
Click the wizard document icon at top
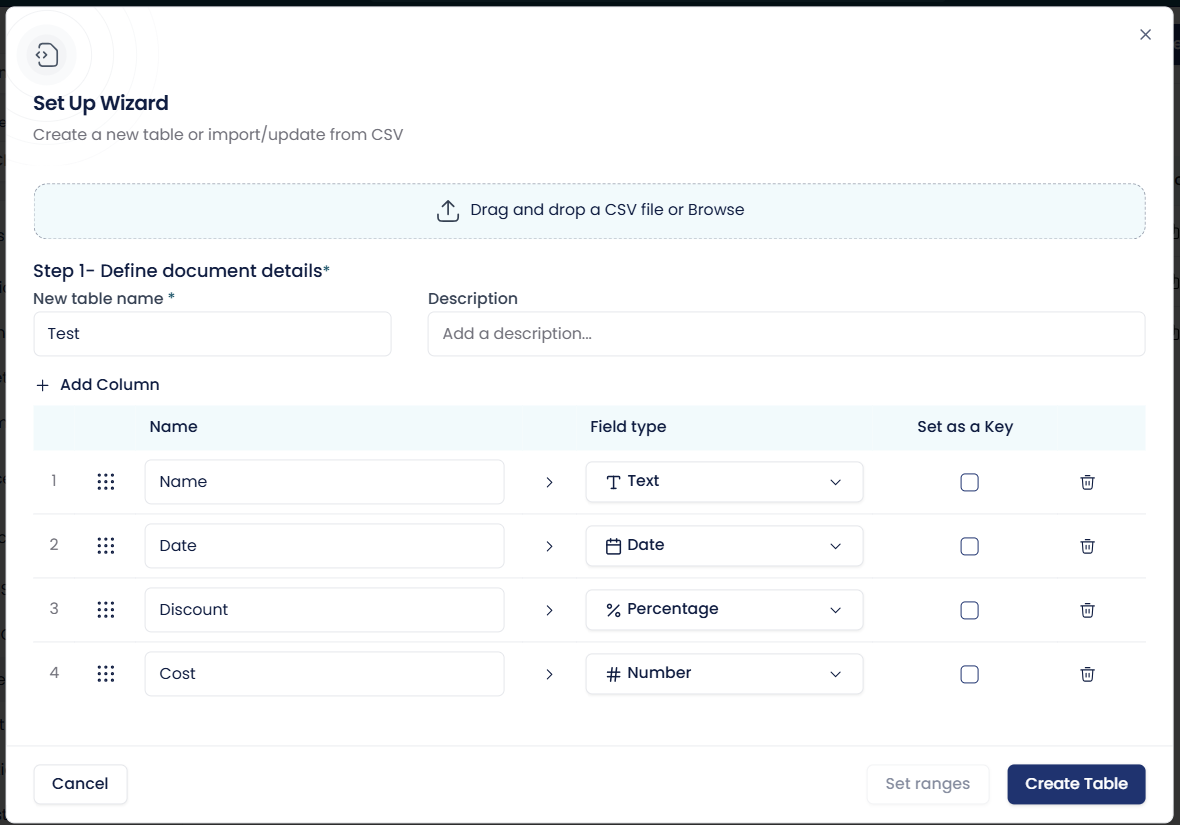point(47,55)
